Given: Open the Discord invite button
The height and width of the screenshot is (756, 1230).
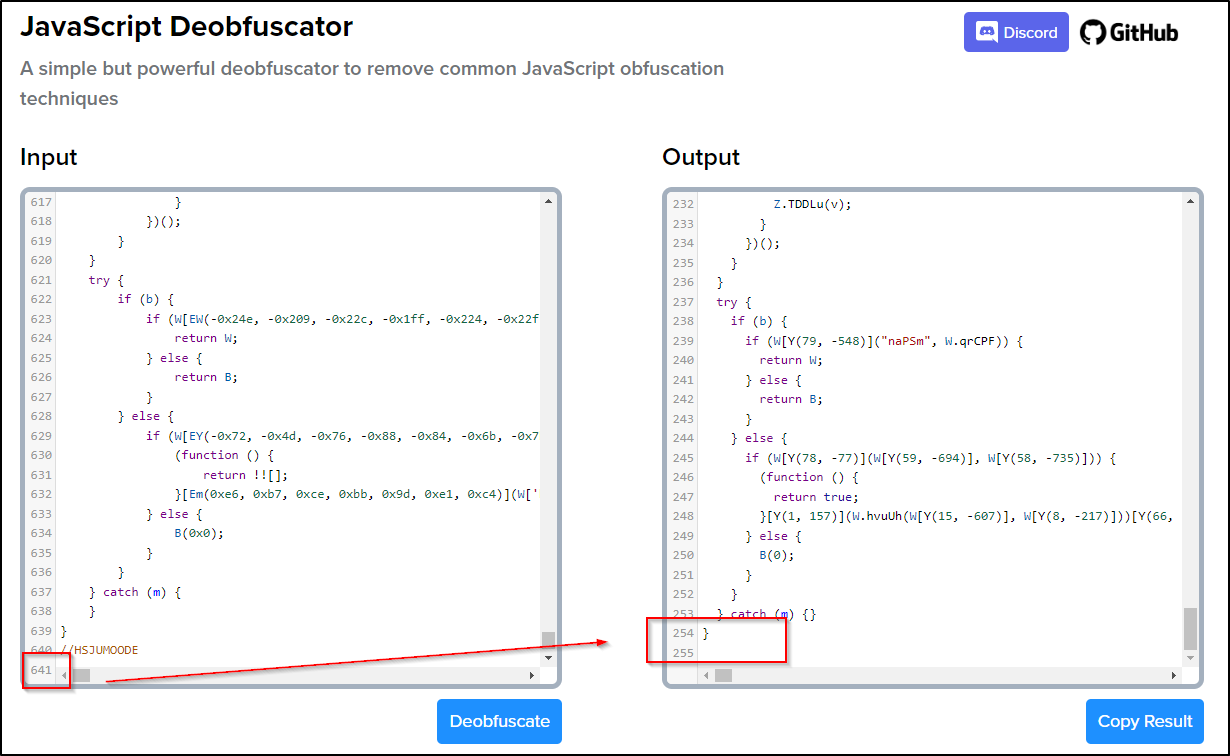Looking at the screenshot, I should (1015, 32).
